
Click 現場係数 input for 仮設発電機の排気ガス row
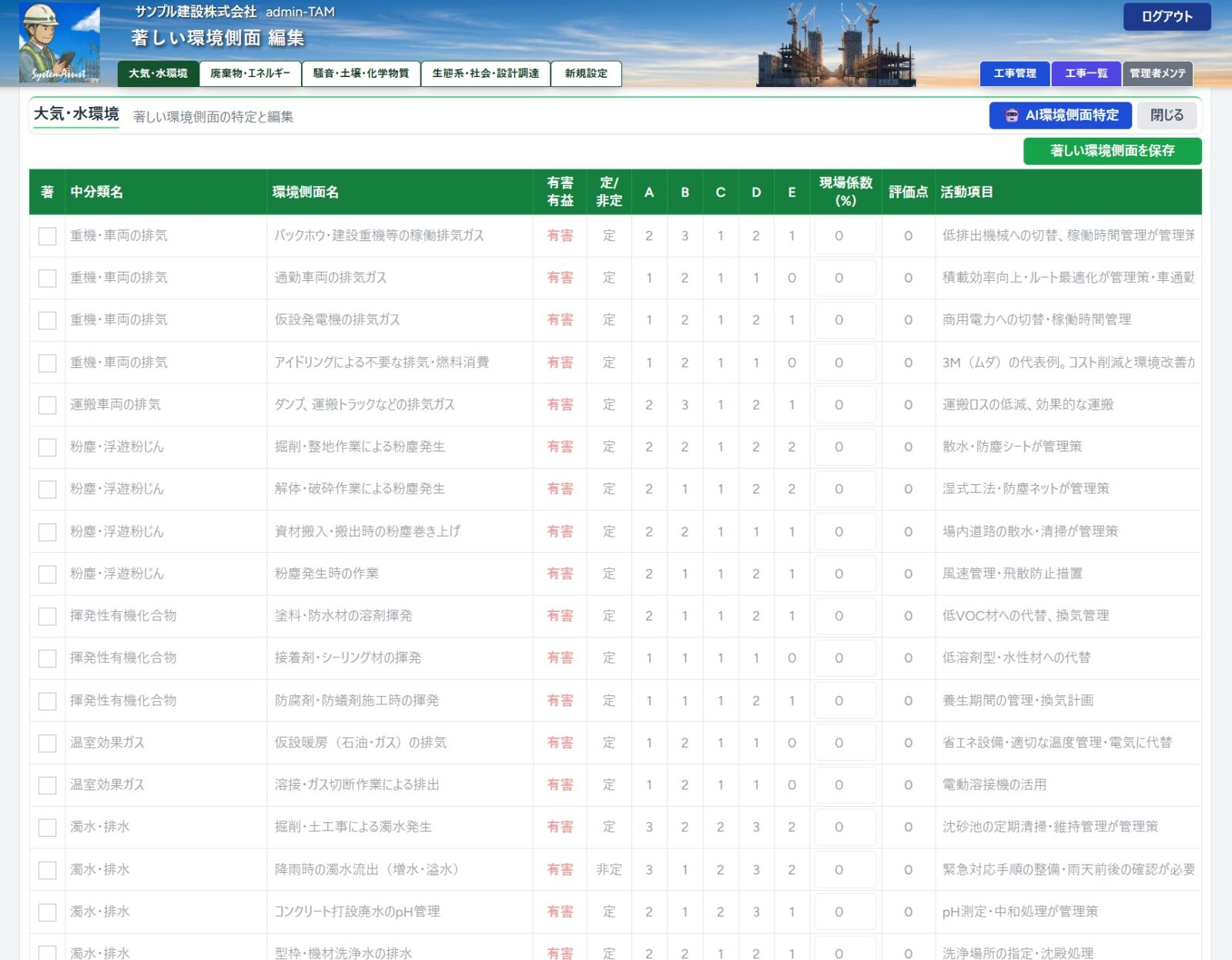(845, 320)
